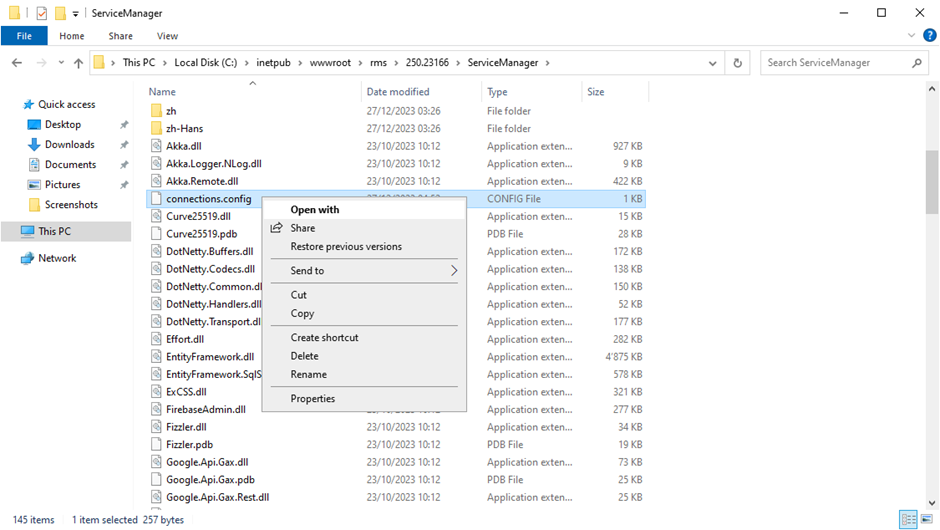Select the Effort.dll file name
Image resolution: width=940 pixels, height=530 pixels.
pyautogui.click(x=185, y=339)
